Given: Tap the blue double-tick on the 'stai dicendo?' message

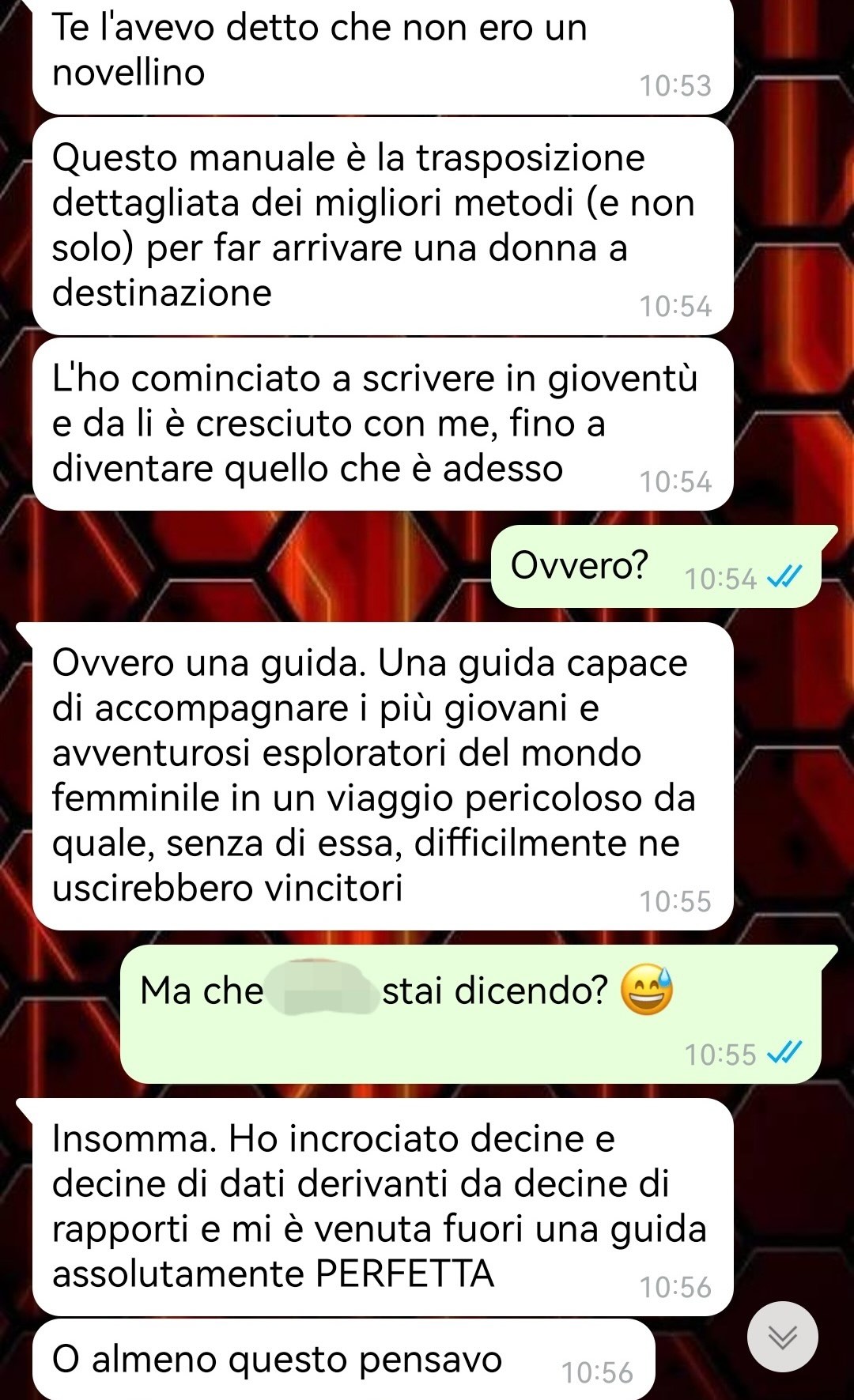Looking at the screenshot, I should click(x=784, y=1053).
